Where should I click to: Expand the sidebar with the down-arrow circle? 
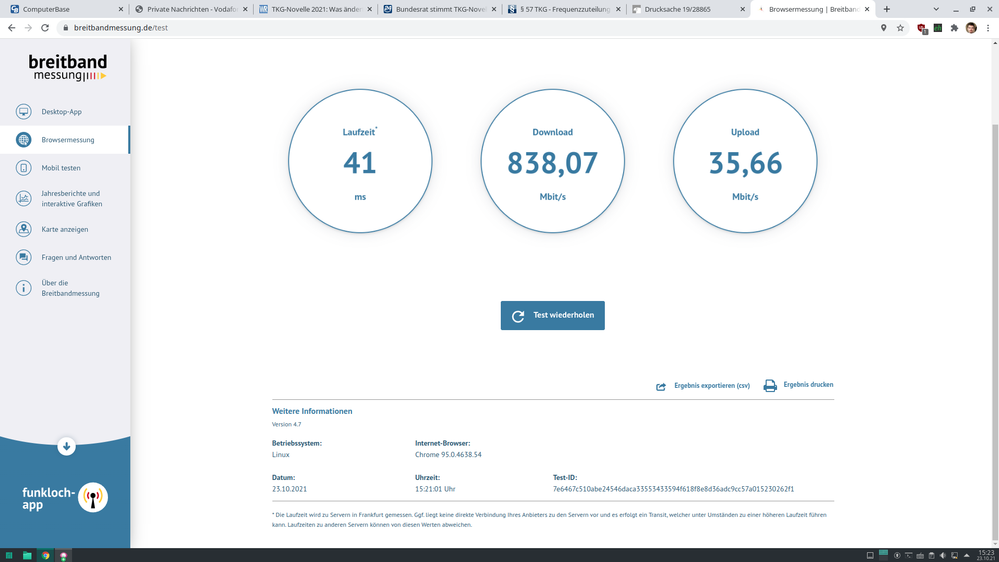pyautogui.click(x=66, y=446)
